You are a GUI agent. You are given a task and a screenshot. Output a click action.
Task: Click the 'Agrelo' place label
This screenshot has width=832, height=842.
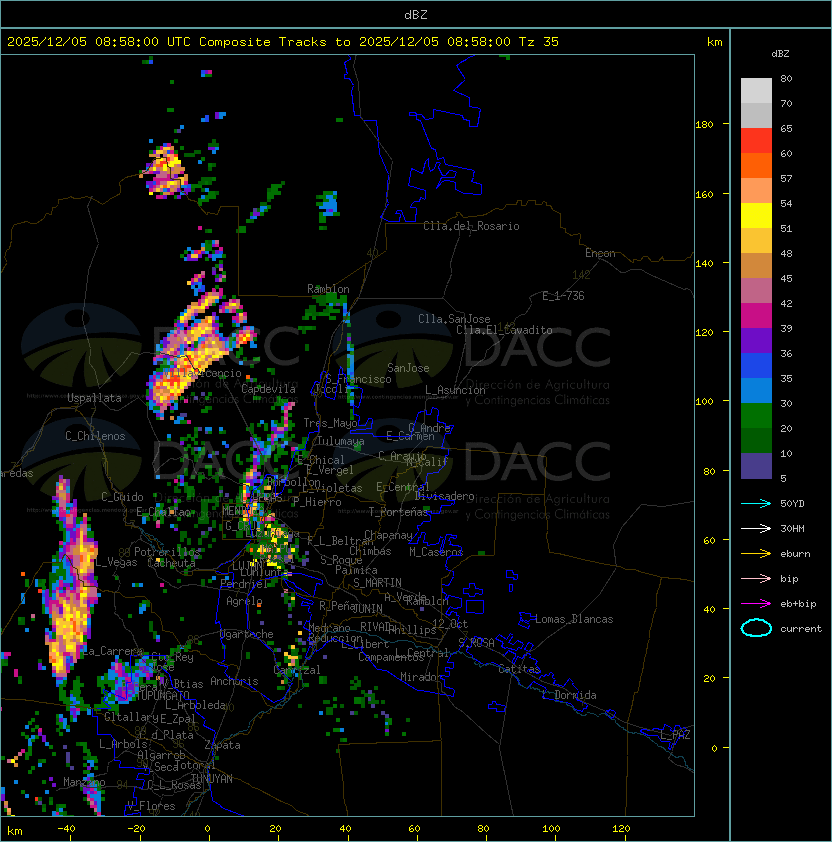[244, 601]
